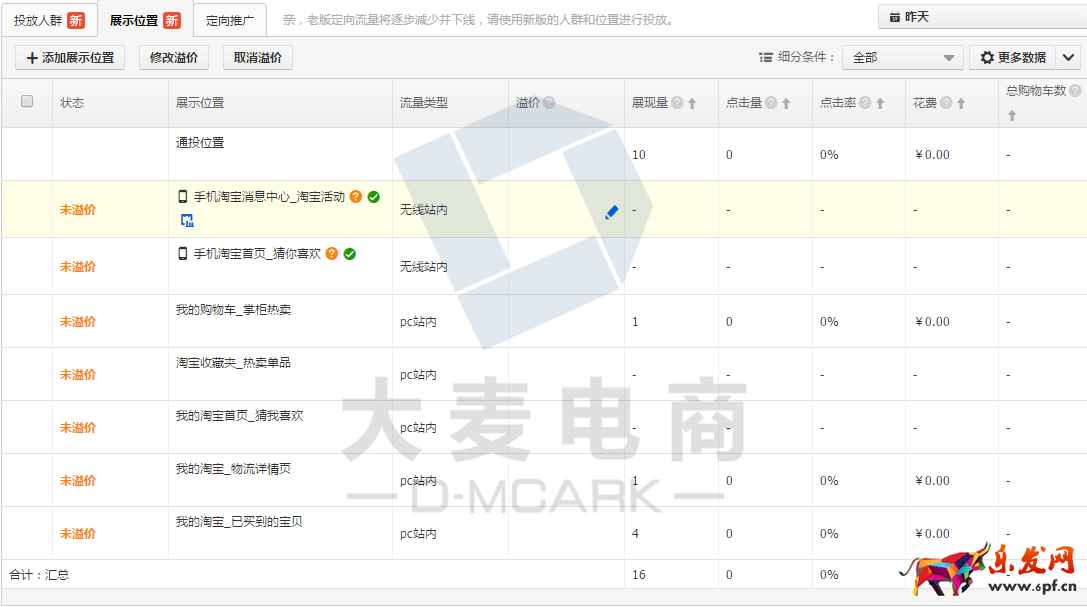The image size is (1087, 607).
Task: Sort by 总购物车数 using its arrow
Action: point(1012,116)
